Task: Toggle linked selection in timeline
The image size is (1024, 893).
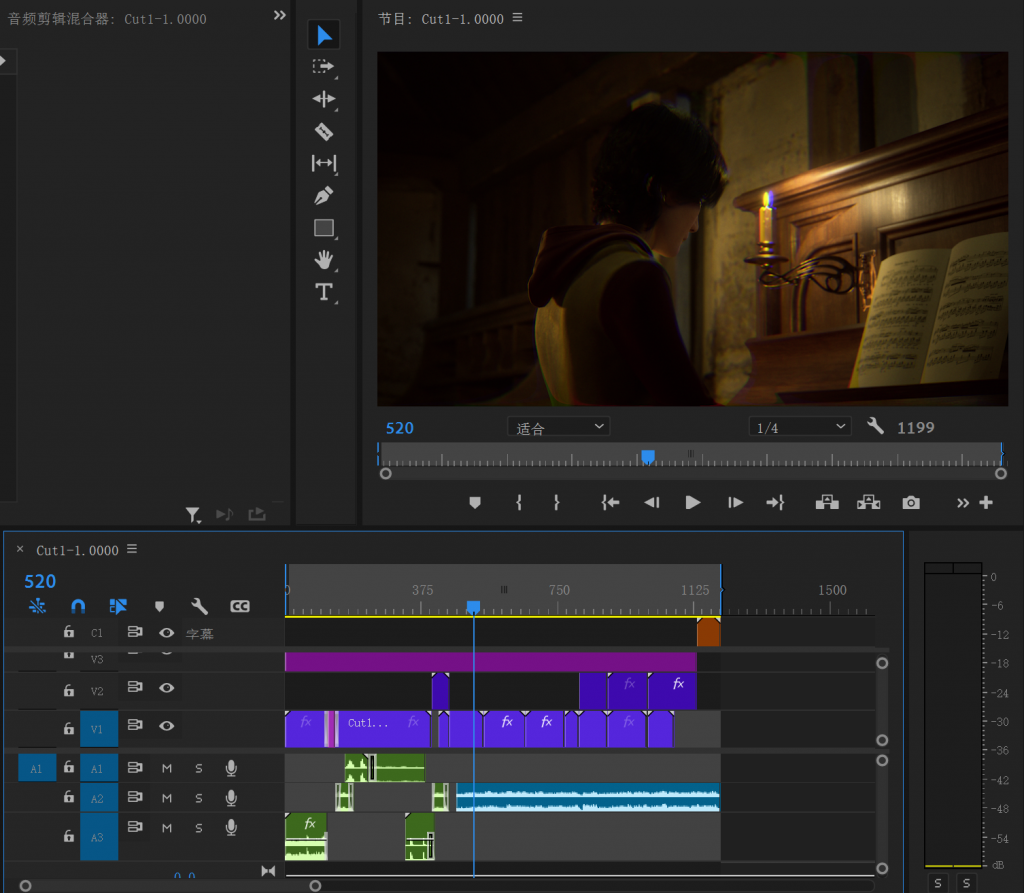Action: click(x=118, y=606)
